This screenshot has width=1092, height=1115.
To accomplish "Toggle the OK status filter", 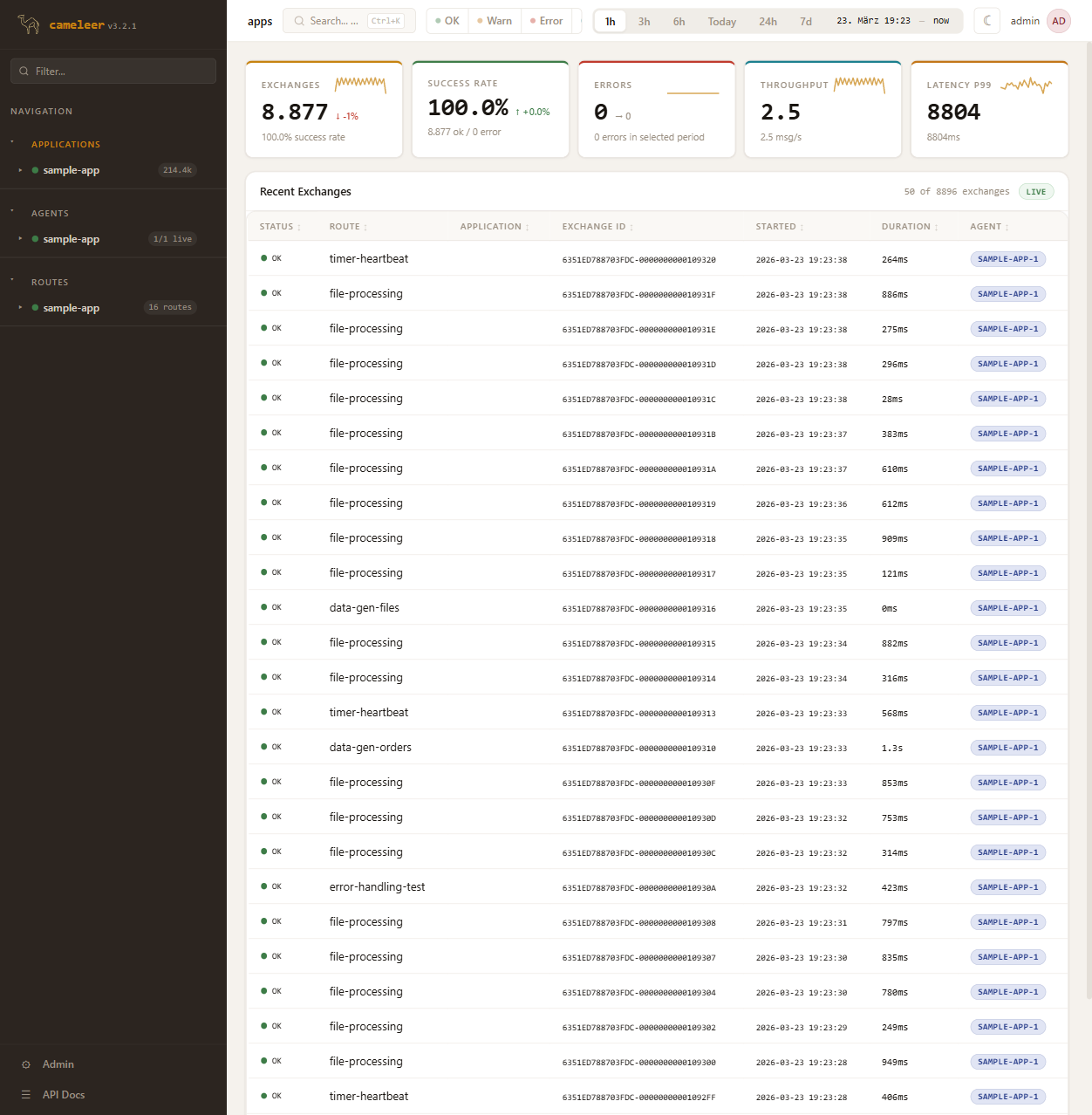I will [447, 21].
